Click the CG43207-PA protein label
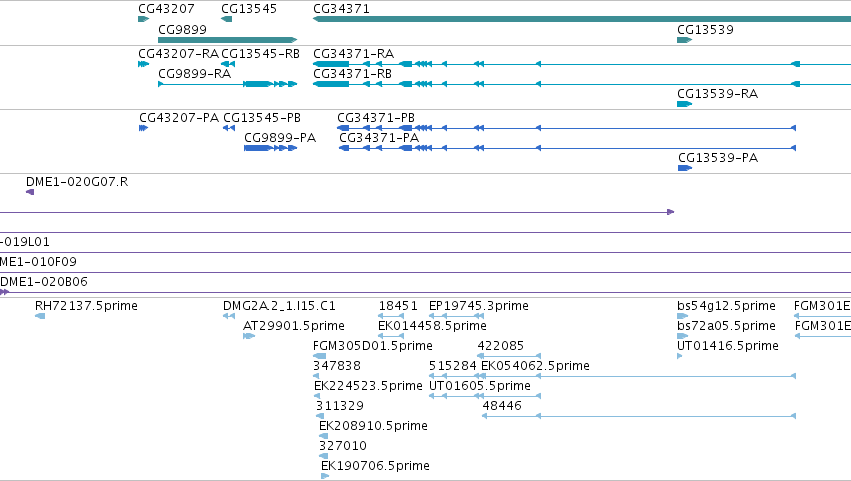The width and height of the screenshot is (851, 481). click(179, 118)
